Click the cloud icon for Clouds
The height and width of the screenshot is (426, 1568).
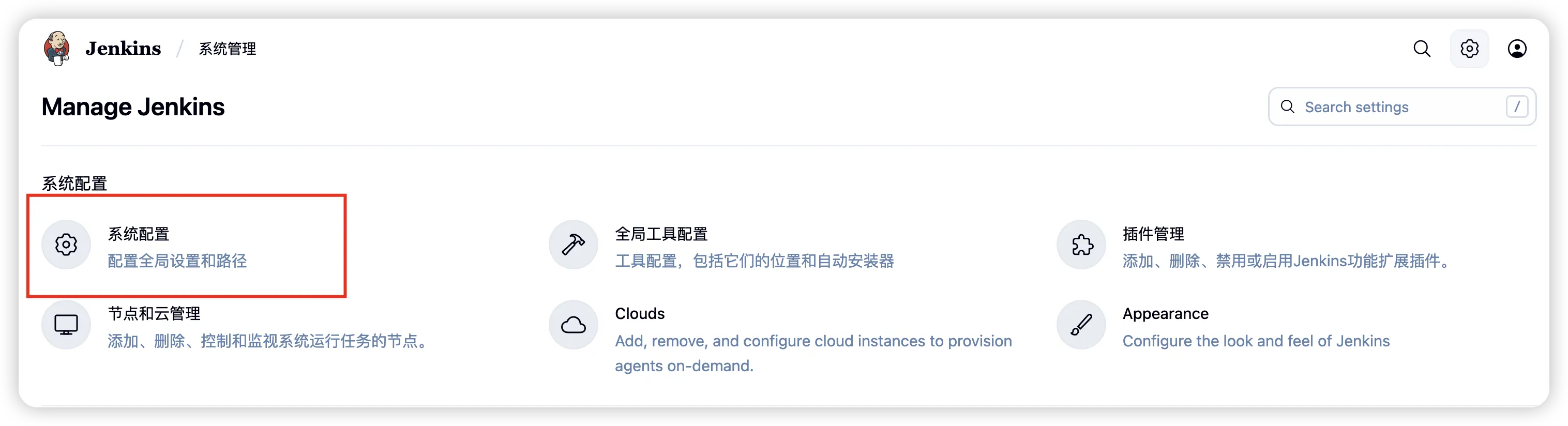[574, 324]
